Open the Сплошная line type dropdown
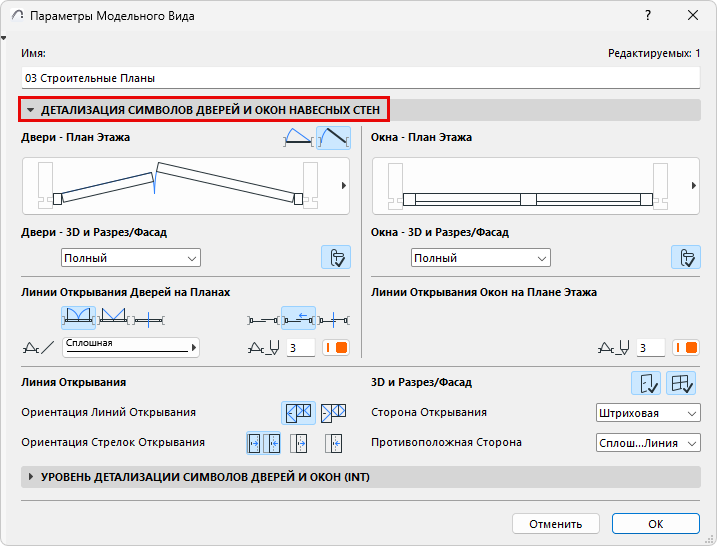Screen dimensions: 717x546 131,348
